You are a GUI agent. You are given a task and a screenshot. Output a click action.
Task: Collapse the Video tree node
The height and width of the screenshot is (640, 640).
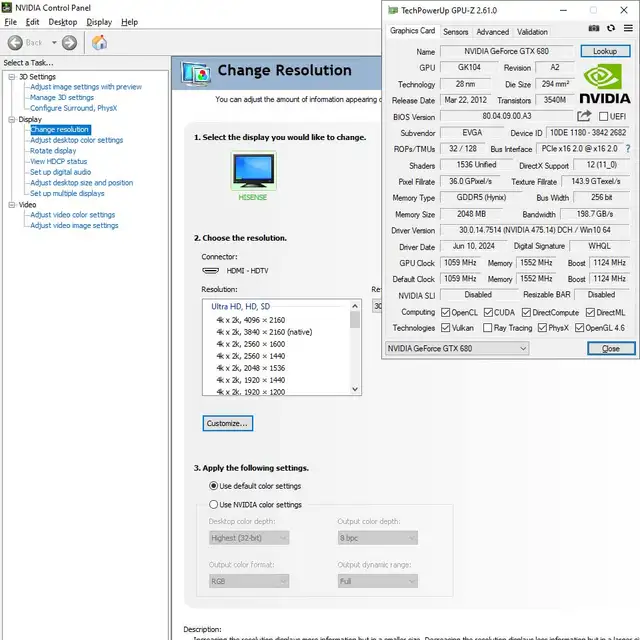pos(12,204)
